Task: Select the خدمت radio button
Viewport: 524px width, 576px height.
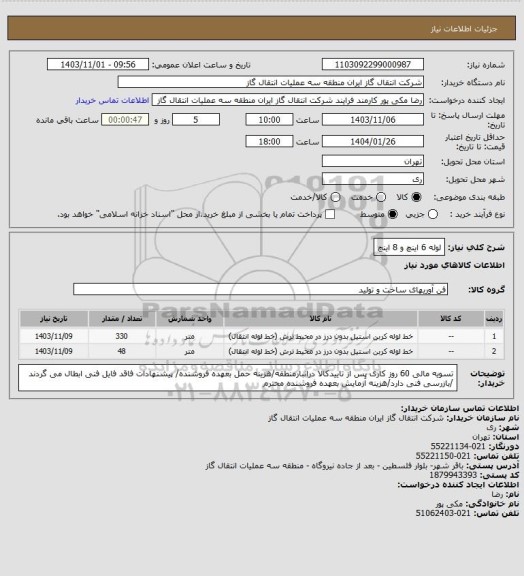Action: click(381, 197)
